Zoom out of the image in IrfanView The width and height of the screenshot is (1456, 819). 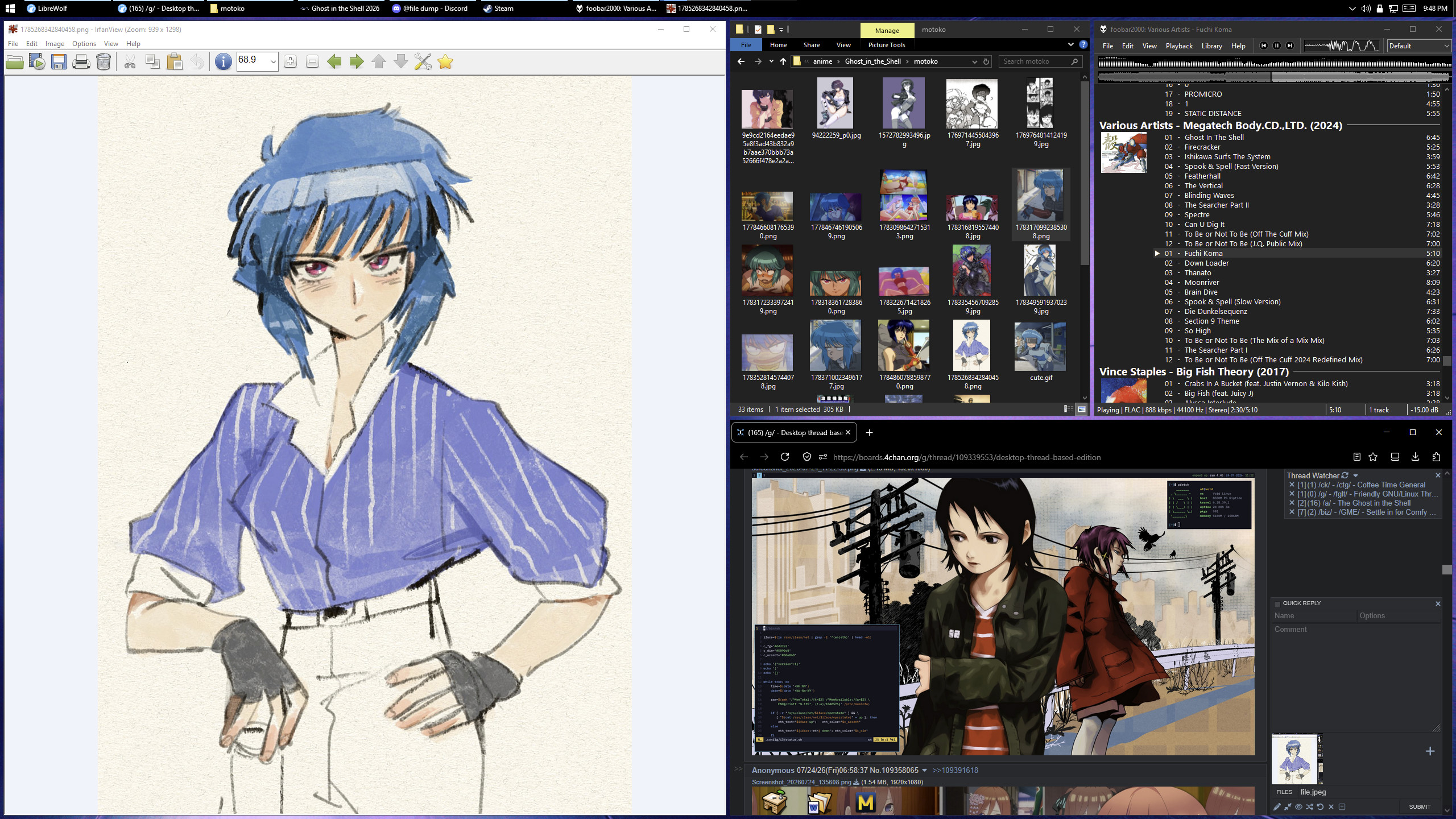tap(312, 61)
